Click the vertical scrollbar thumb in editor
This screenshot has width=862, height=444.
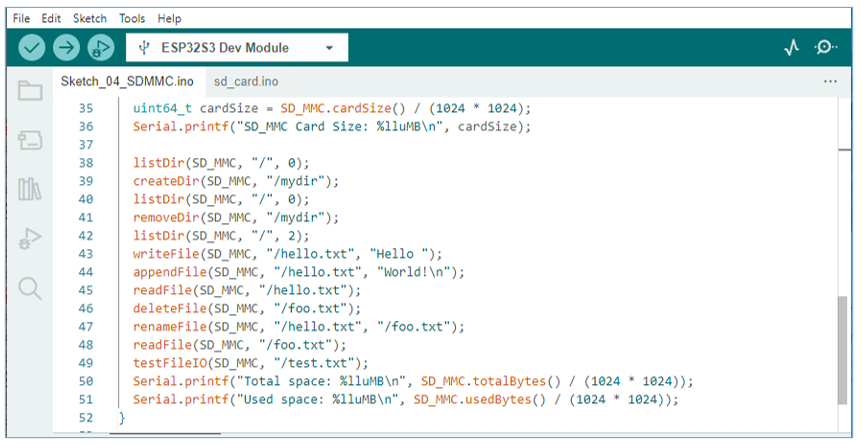point(842,350)
